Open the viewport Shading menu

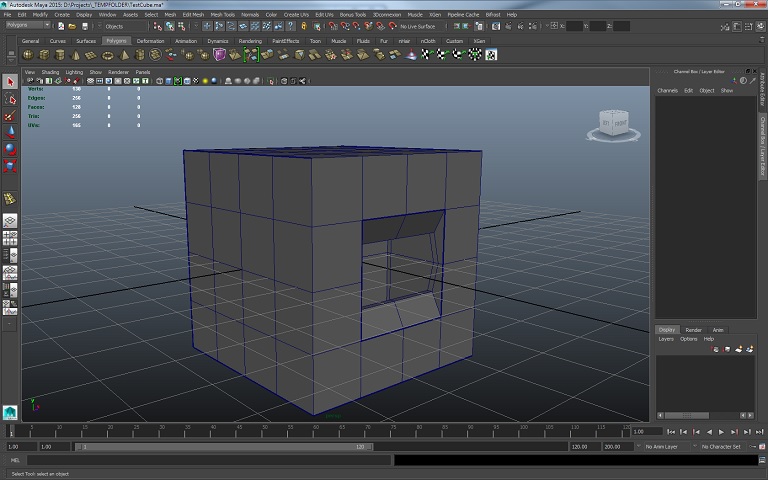(x=50, y=72)
